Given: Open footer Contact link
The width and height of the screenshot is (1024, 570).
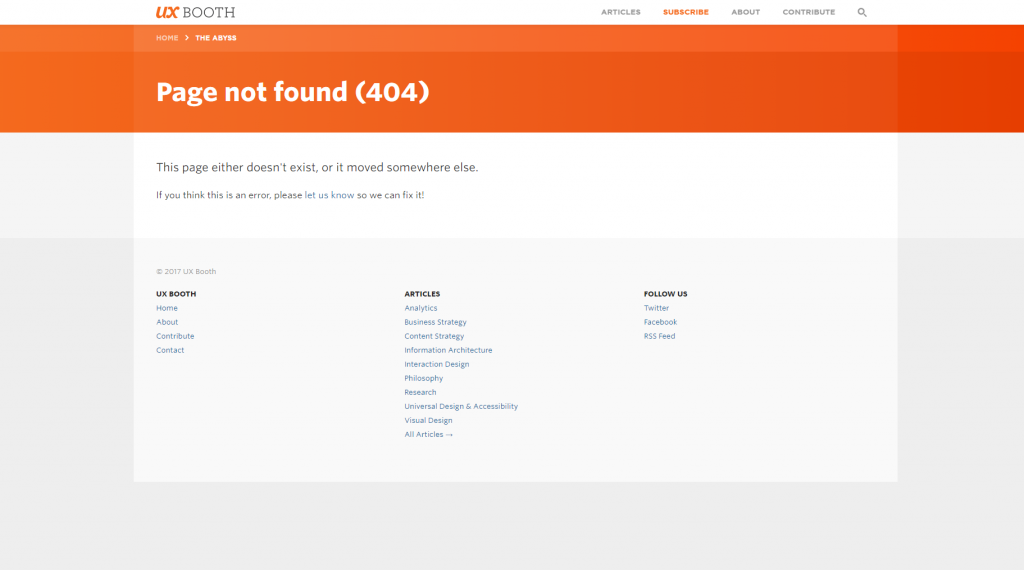Looking at the screenshot, I should click(x=170, y=350).
